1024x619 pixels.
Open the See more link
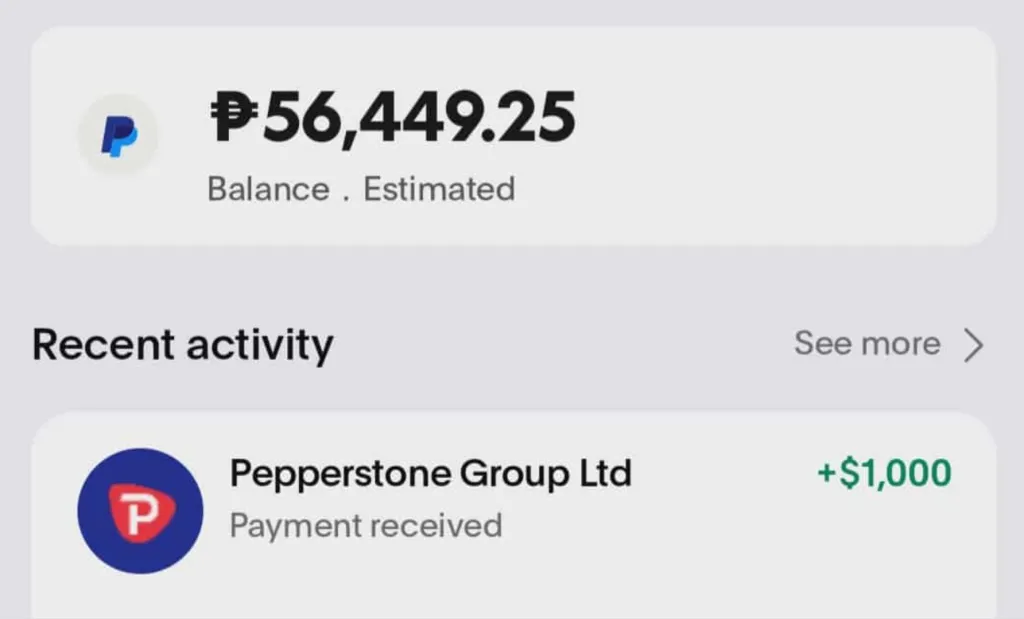click(867, 344)
